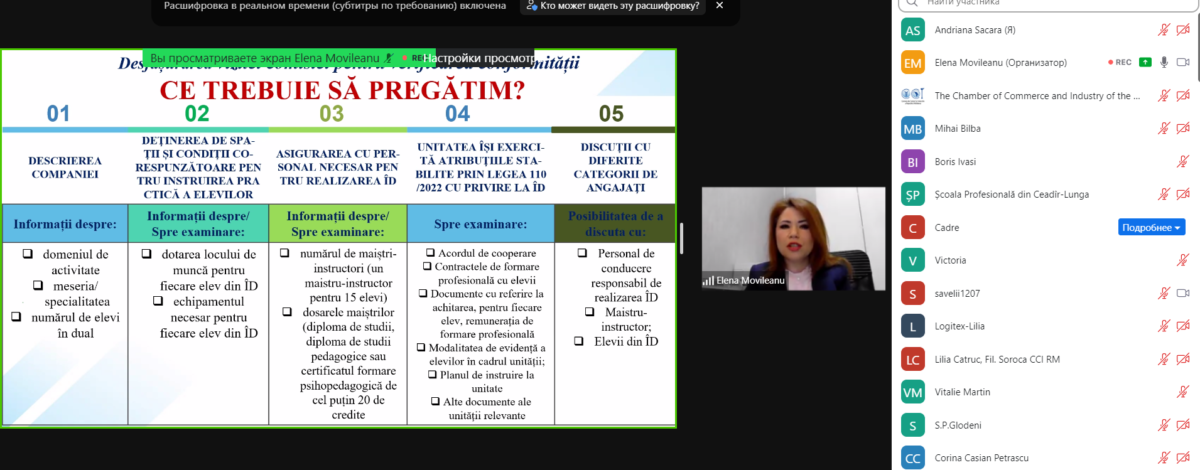Click muted microphone icon for Victoria

click(x=1183, y=260)
